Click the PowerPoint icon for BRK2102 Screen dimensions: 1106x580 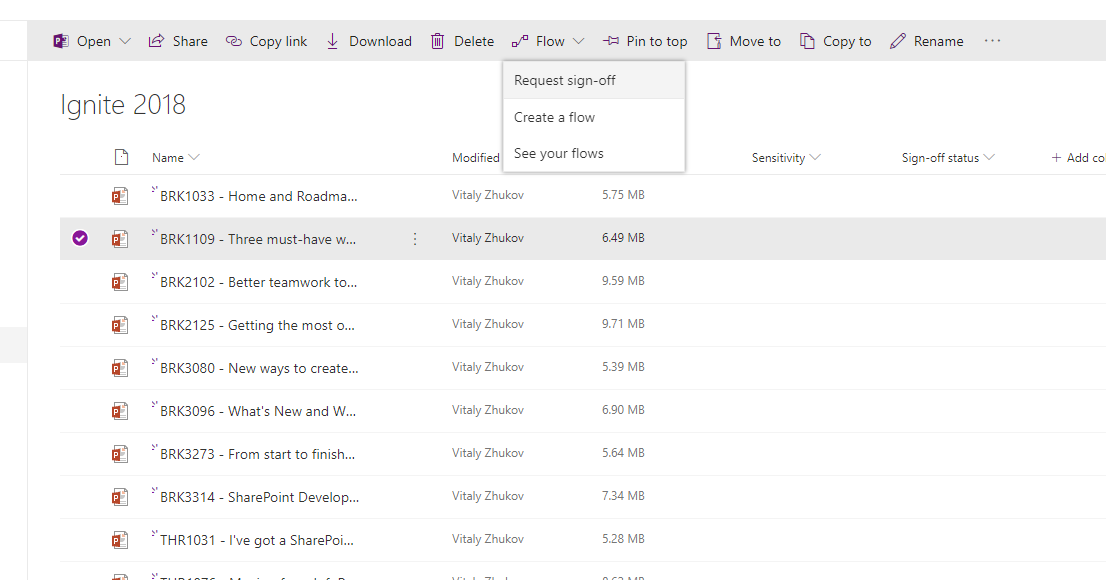[120, 282]
